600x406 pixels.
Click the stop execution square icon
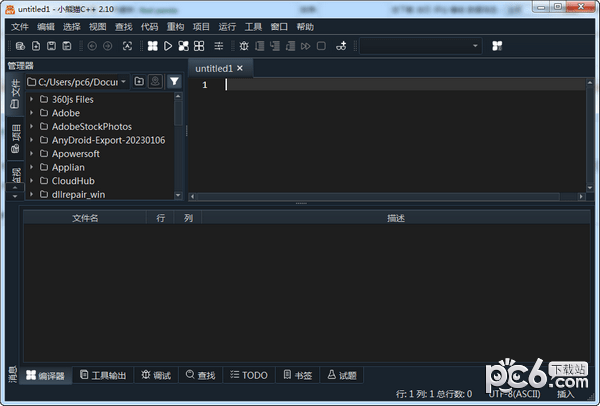[x=321, y=46]
